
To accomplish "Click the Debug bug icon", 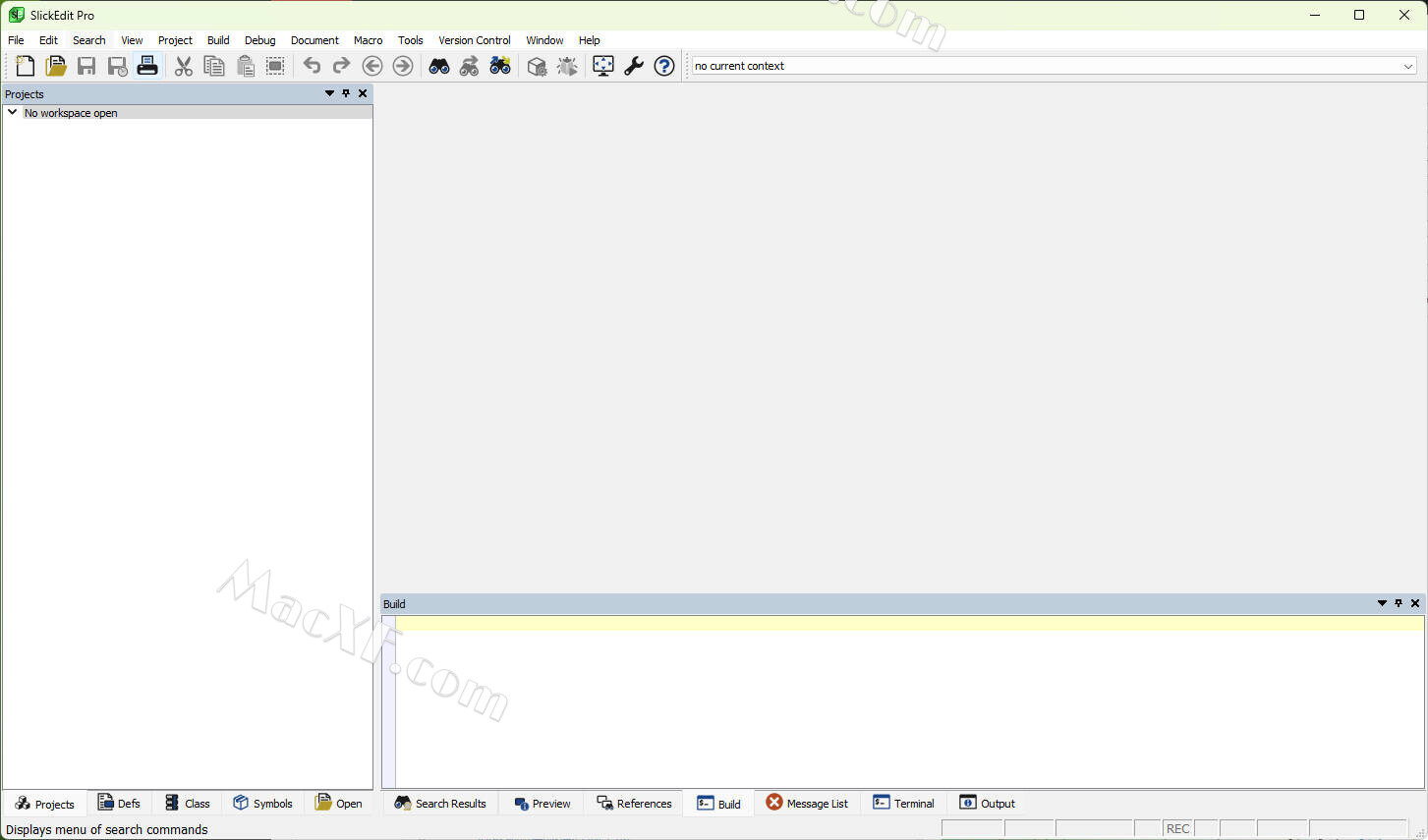I will tap(567, 66).
